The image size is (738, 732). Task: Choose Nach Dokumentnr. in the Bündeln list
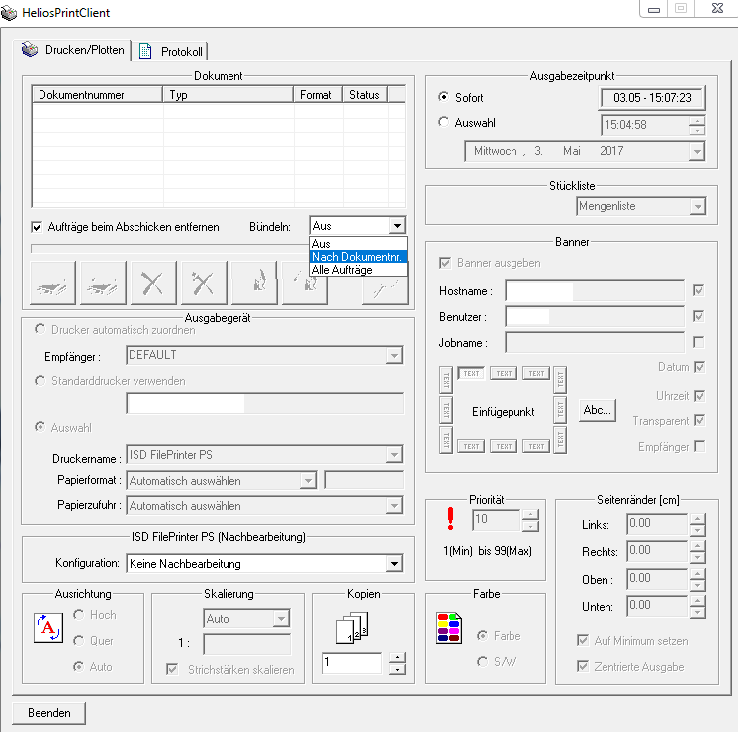tap(358, 257)
